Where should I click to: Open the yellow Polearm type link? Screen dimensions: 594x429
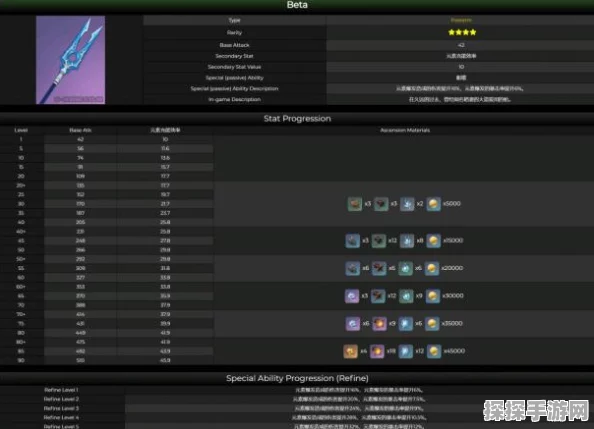click(x=461, y=20)
